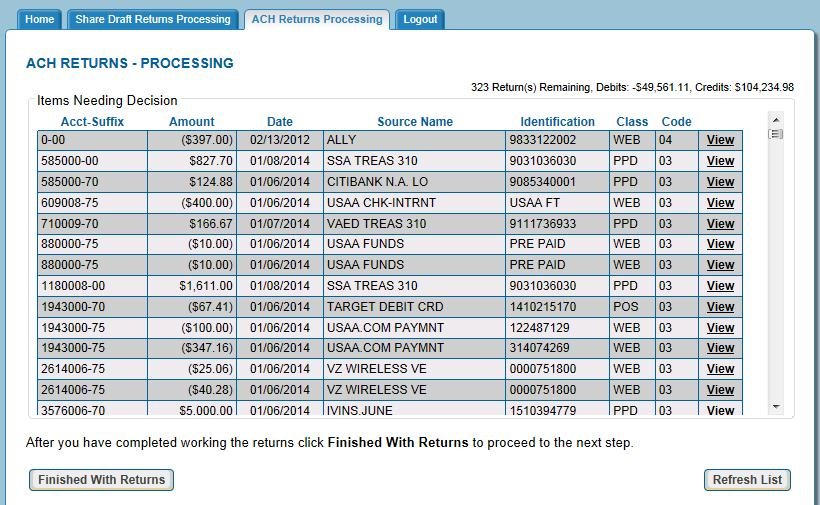View the ALLY return item

[x=720, y=140]
